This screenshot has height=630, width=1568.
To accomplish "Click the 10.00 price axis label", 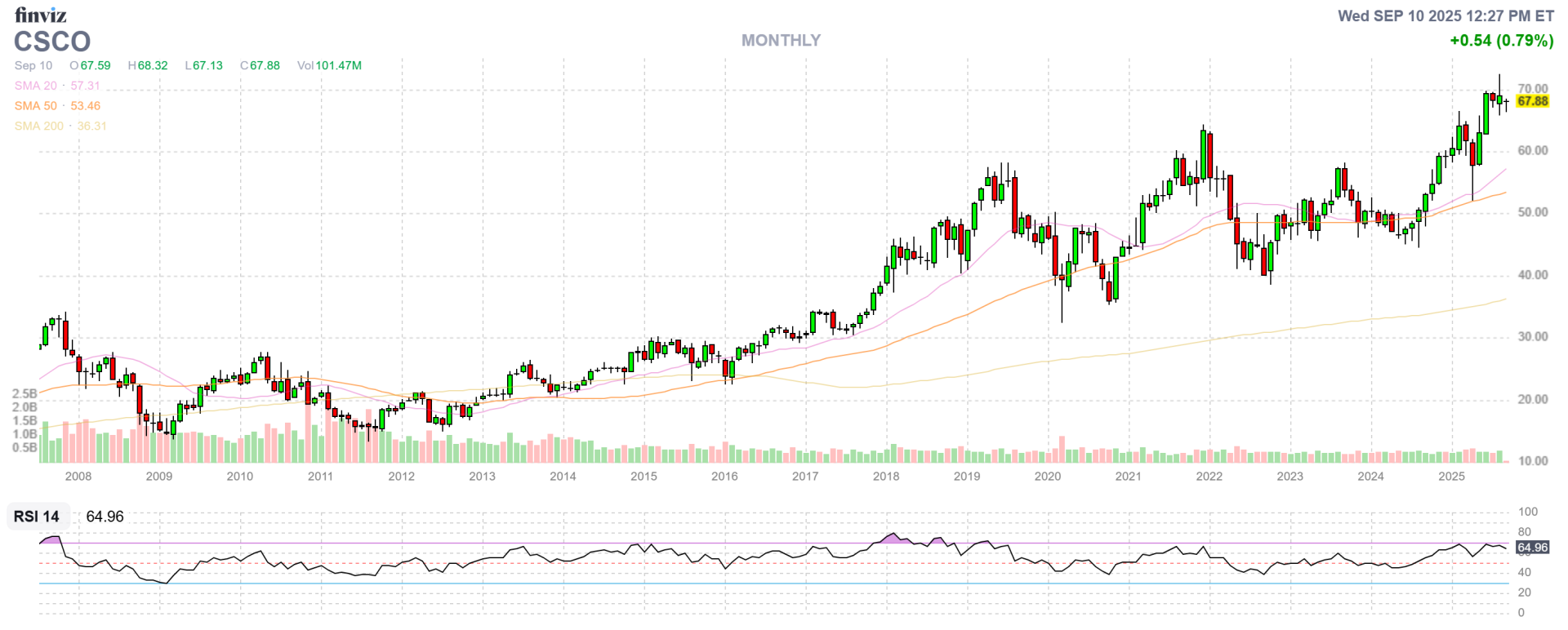I will pos(1532,461).
